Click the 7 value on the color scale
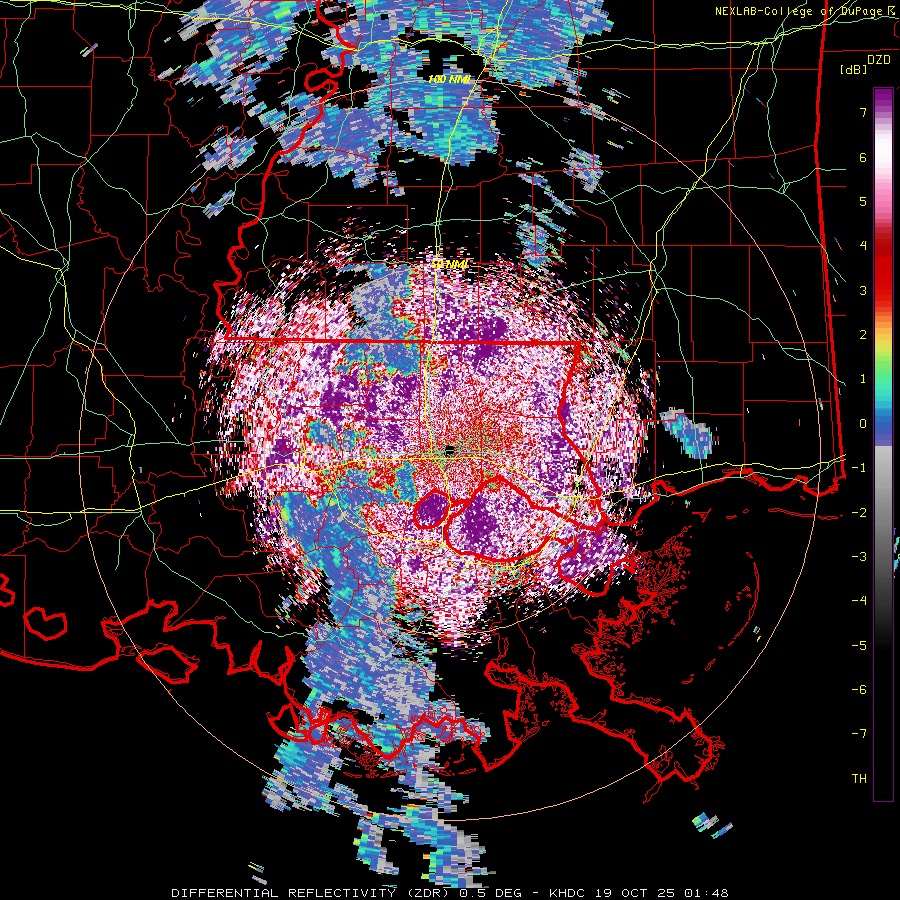Image resolution: width=900 pixels, height=900 pixels. tap(863, 112)
